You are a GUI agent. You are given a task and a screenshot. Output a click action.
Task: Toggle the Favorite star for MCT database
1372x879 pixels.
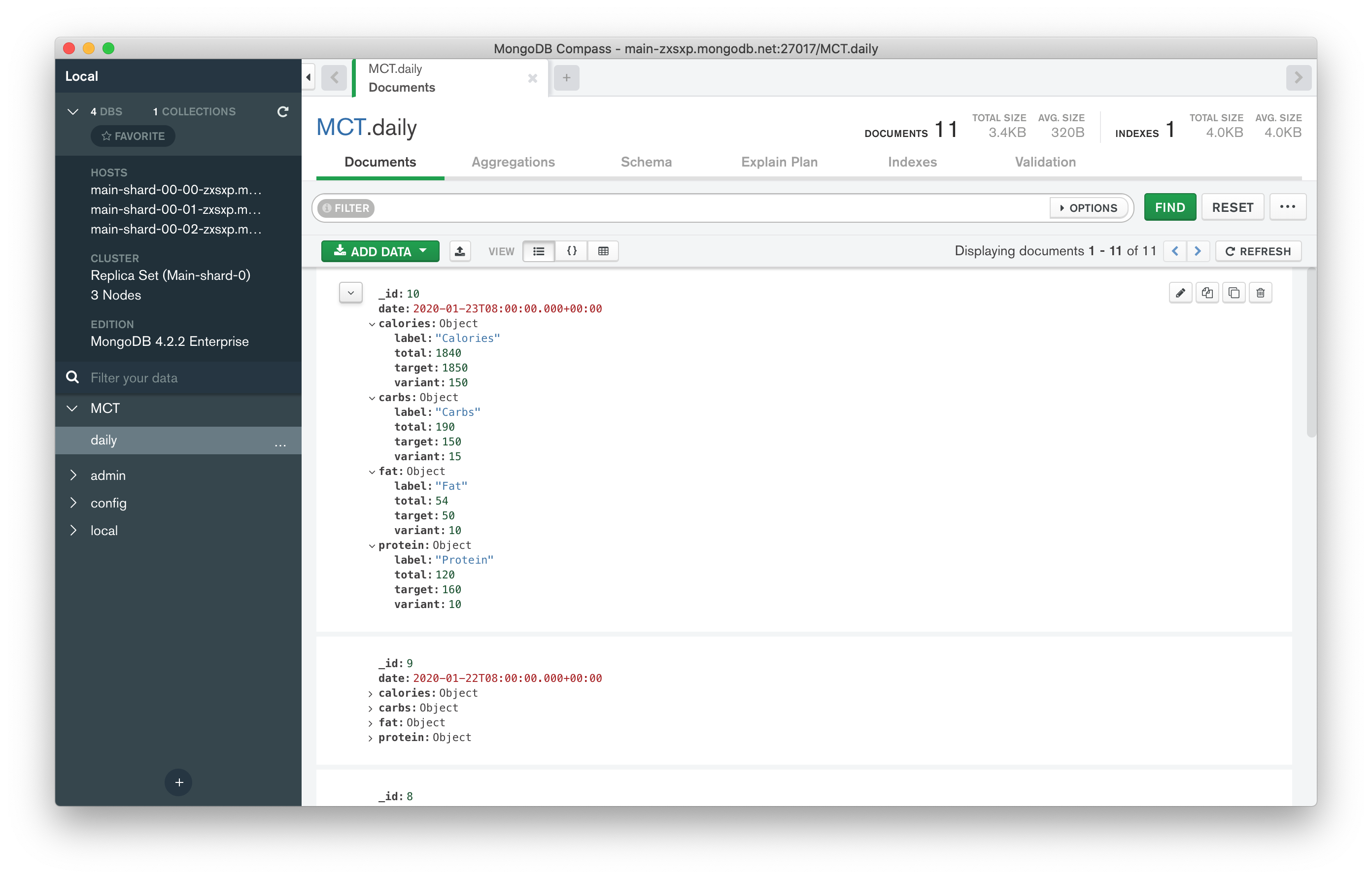point(133,135)
